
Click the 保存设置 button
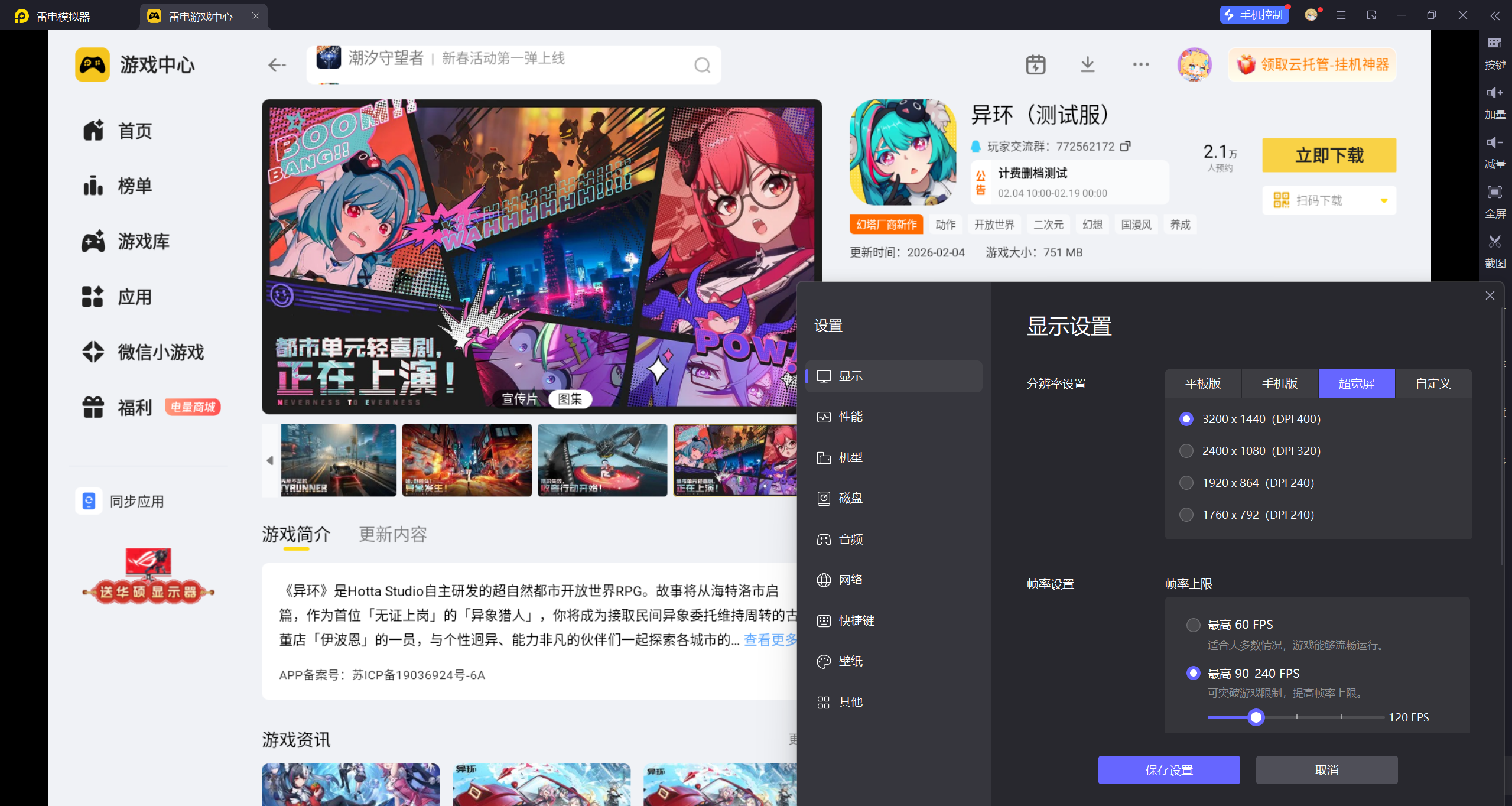(x=1168, y=770)
